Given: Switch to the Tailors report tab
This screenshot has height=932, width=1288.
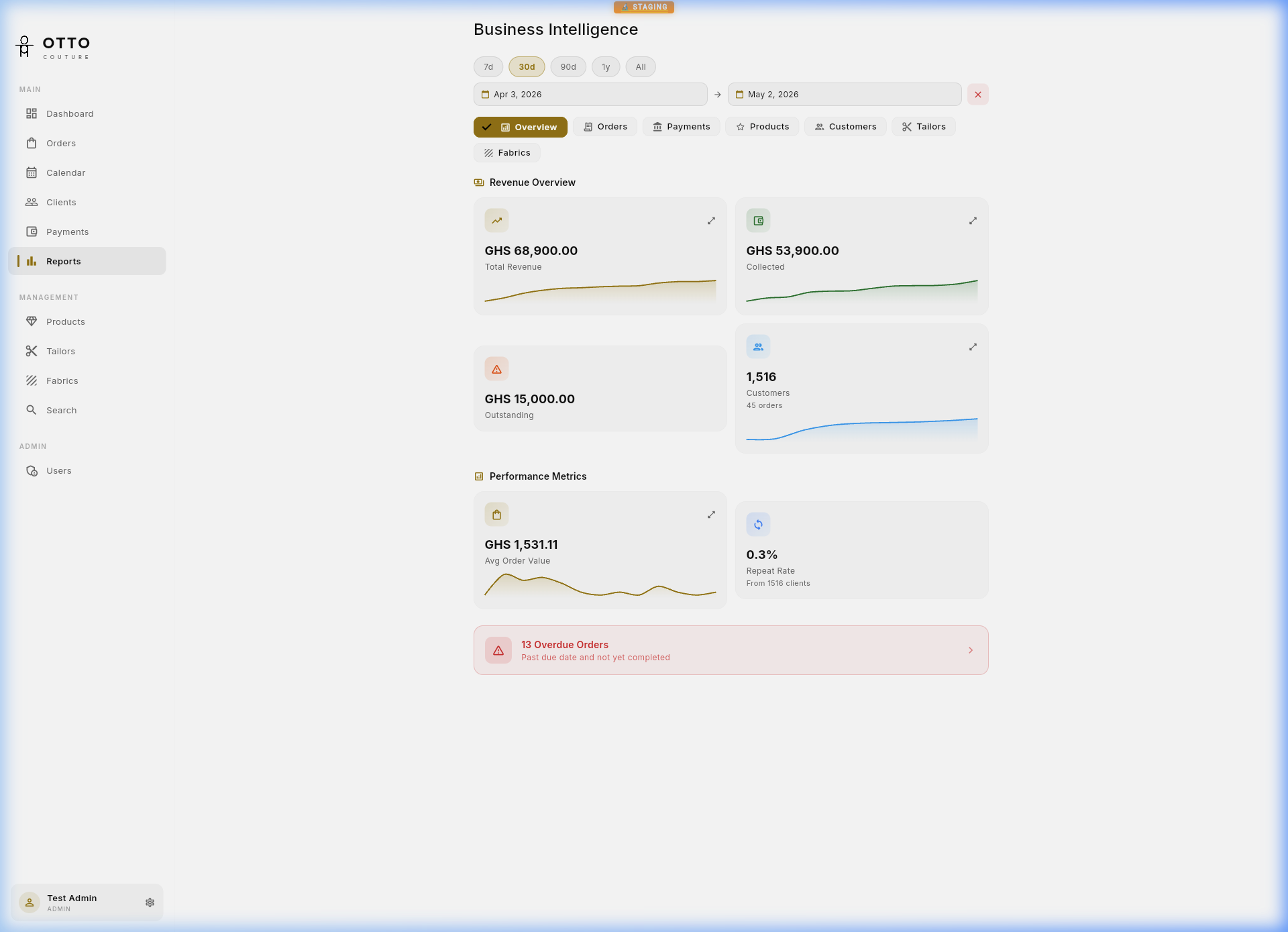Looking at the screenshot, I should click(x=924, y=127).
